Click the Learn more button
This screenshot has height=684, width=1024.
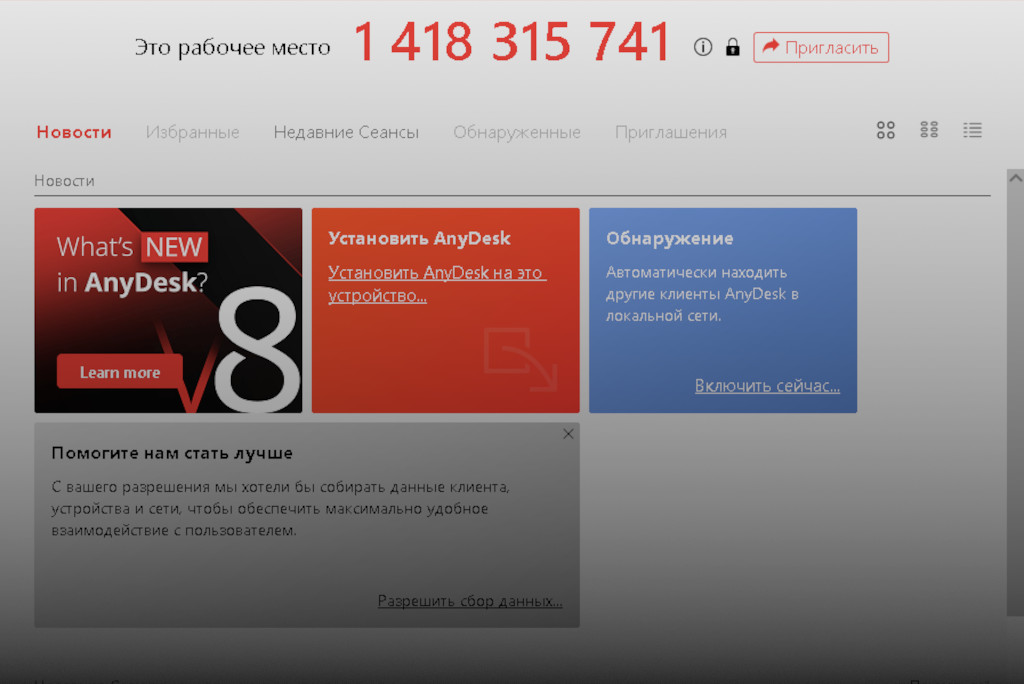coord(120,372)
